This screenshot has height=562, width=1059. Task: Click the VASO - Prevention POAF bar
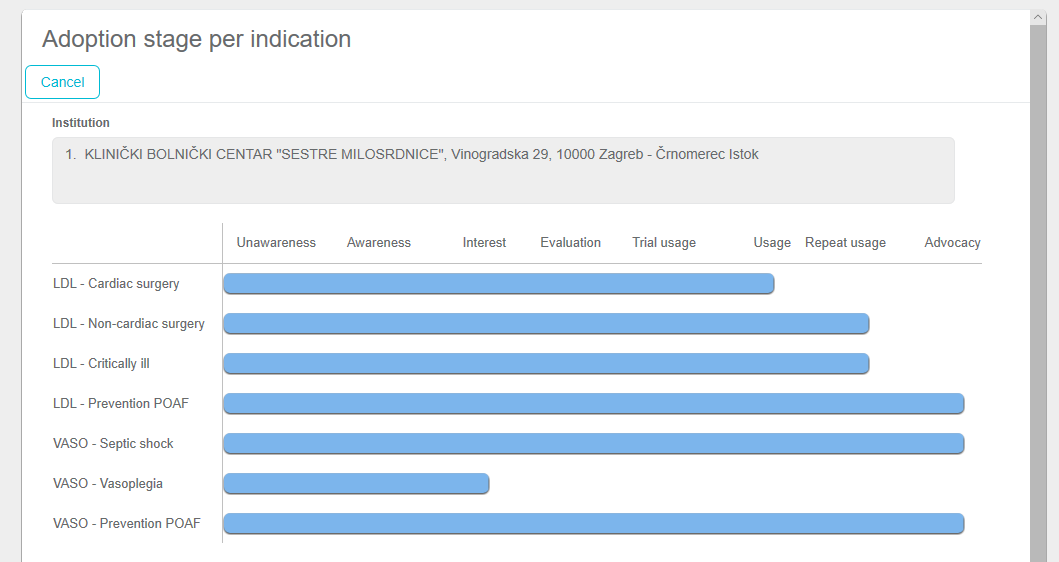tap(593, 524)
